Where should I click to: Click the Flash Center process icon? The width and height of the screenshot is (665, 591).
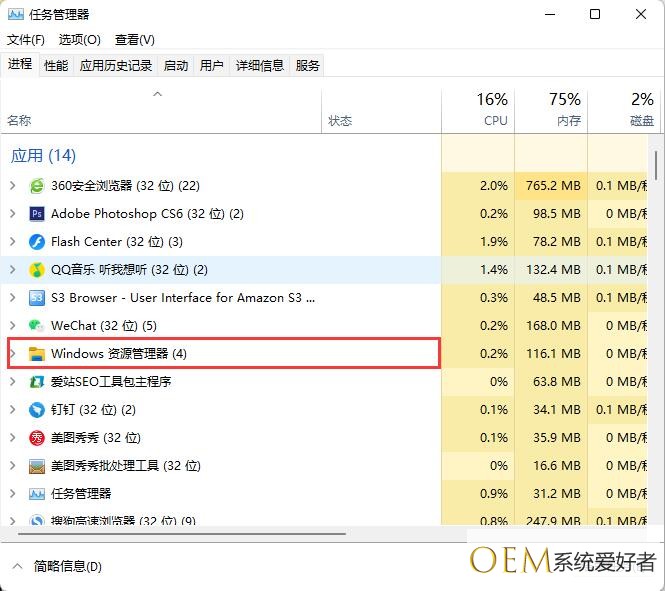click(37, 242)
